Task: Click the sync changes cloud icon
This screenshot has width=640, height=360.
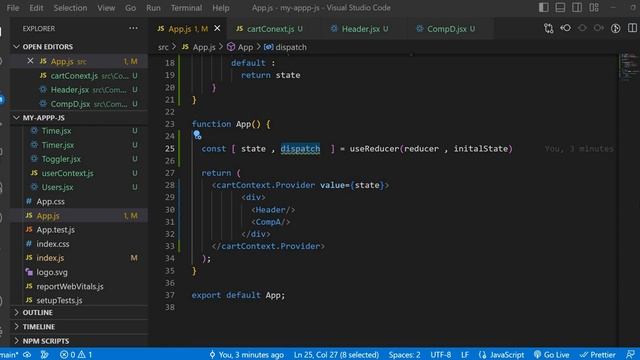Action: pyautogui.click(x=27, y=355)
